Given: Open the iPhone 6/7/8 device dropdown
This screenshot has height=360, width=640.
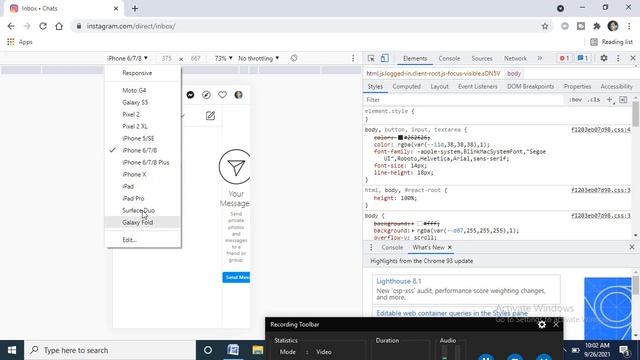Looking at the screenshot, I should click(127, 58).
